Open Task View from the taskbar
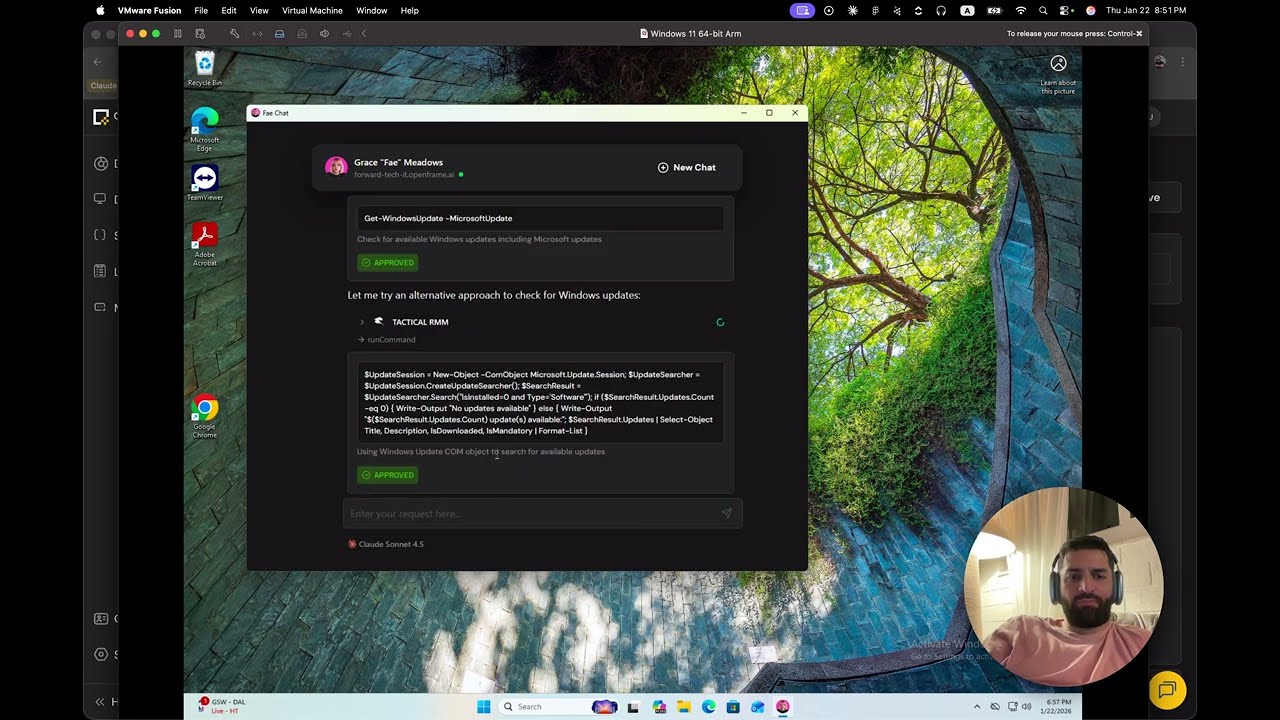The width and height of the screenshot is (1280, 720). click(633, 707)
